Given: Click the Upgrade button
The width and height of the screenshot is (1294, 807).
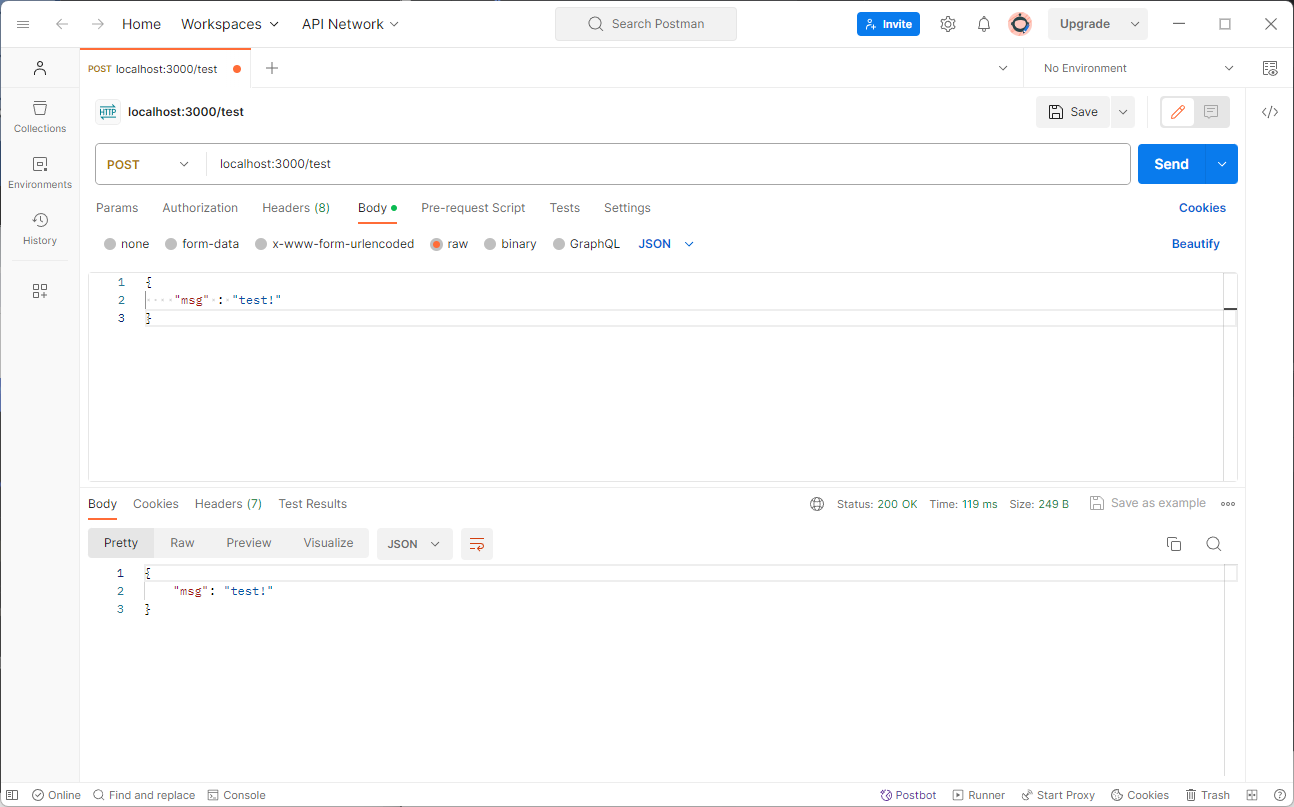Looking at the screenshot, I should pos(1085,24).
